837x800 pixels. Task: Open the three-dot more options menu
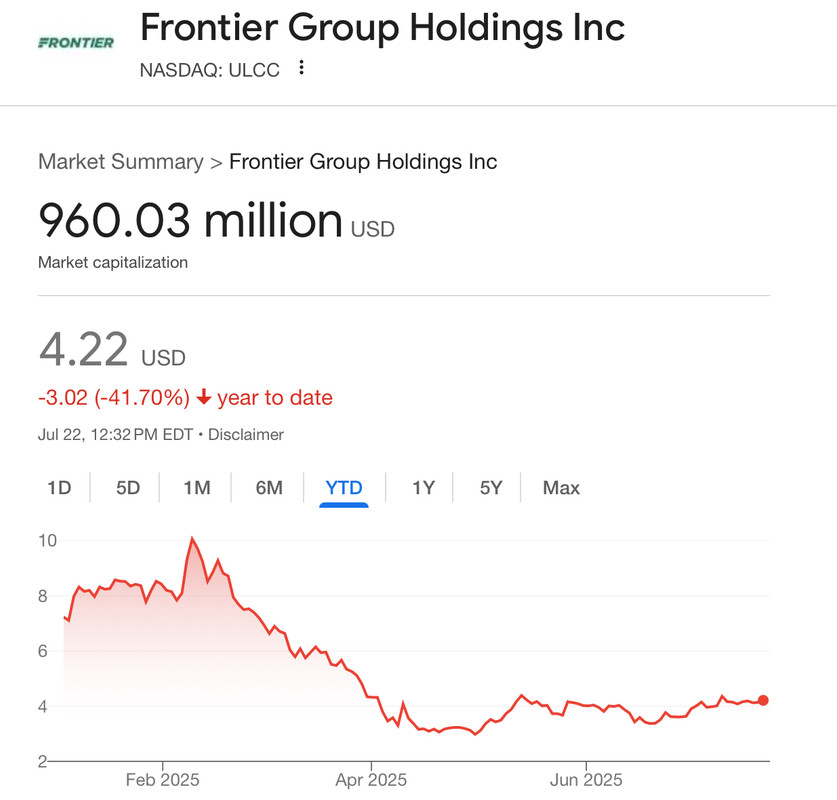pyautogui.click(x=302, y=69)
